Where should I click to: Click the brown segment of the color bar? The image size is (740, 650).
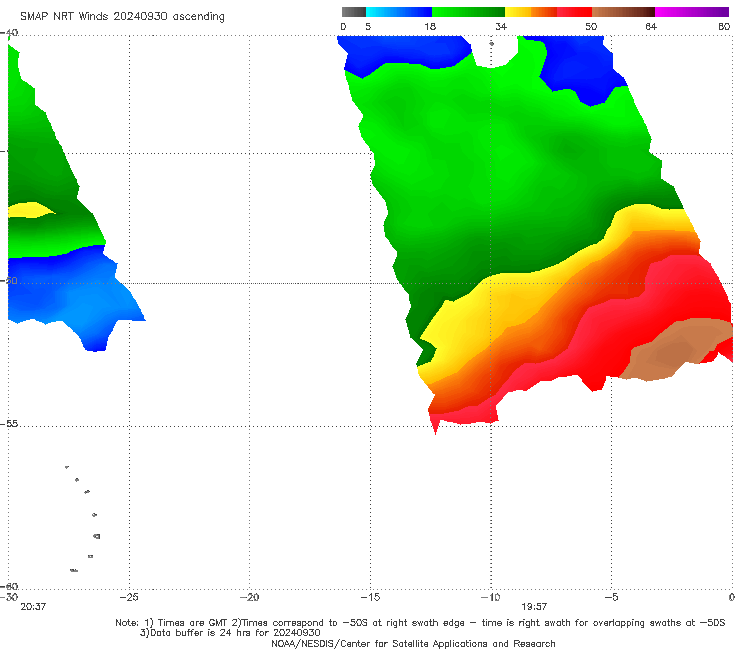click(x=623, y=12)
